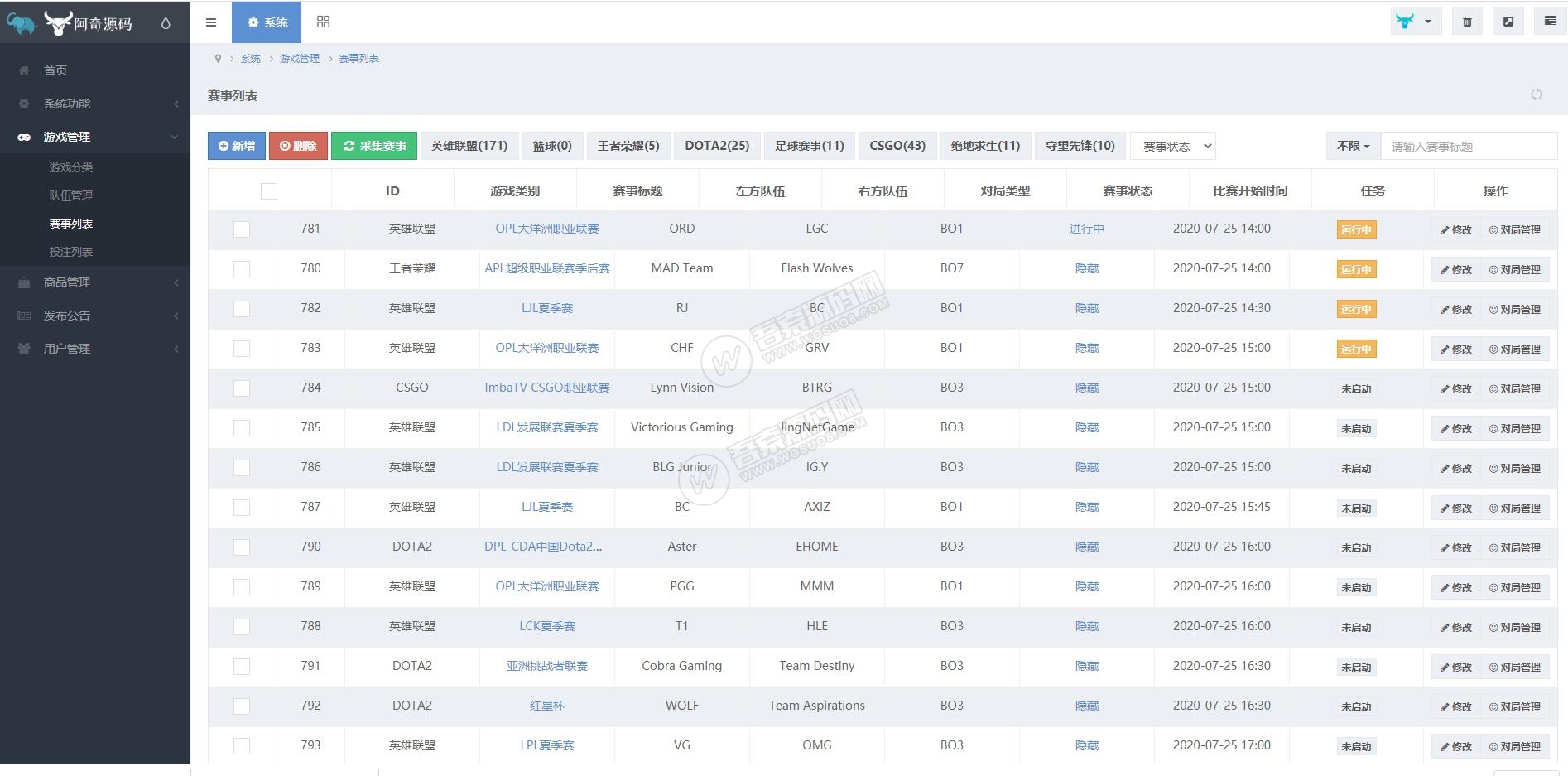Open the rightmost top bar panel icon
This screenshot has width=1568, height=776.
[1550, 22]
